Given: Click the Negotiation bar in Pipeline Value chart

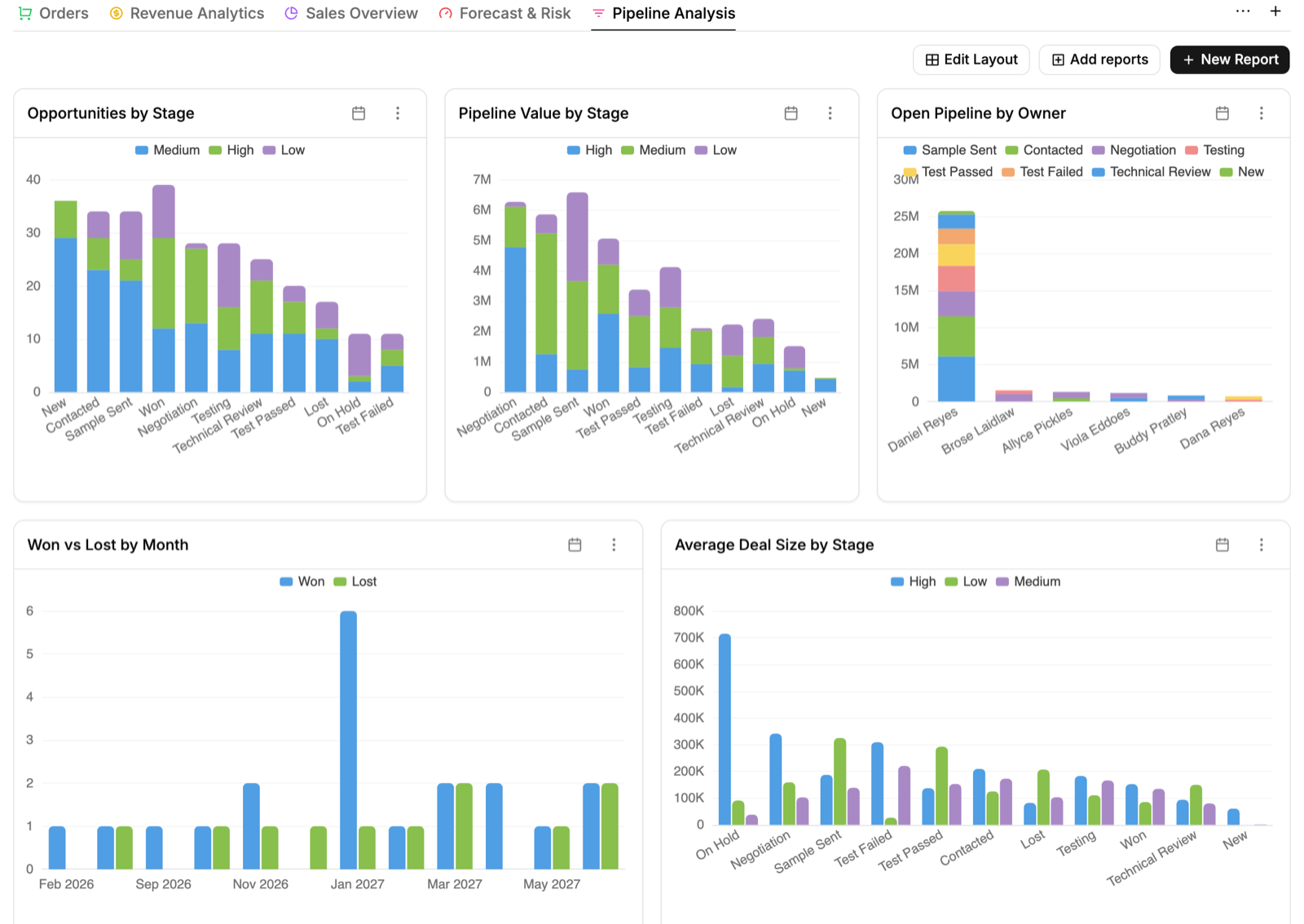Looking at the screenshot, I should coord(515,297).
